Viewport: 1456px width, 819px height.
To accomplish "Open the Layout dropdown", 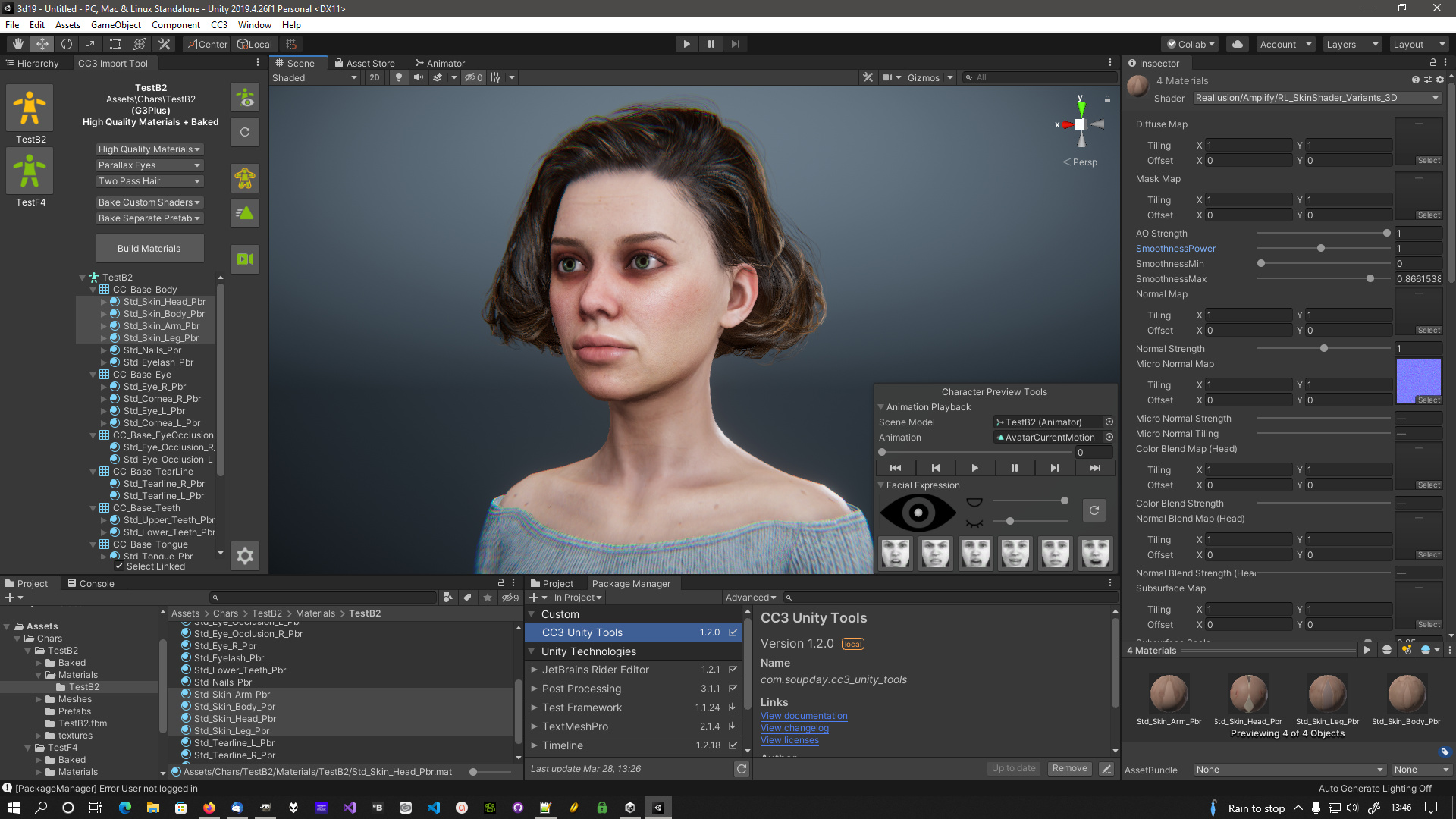I will point(1419,44).
